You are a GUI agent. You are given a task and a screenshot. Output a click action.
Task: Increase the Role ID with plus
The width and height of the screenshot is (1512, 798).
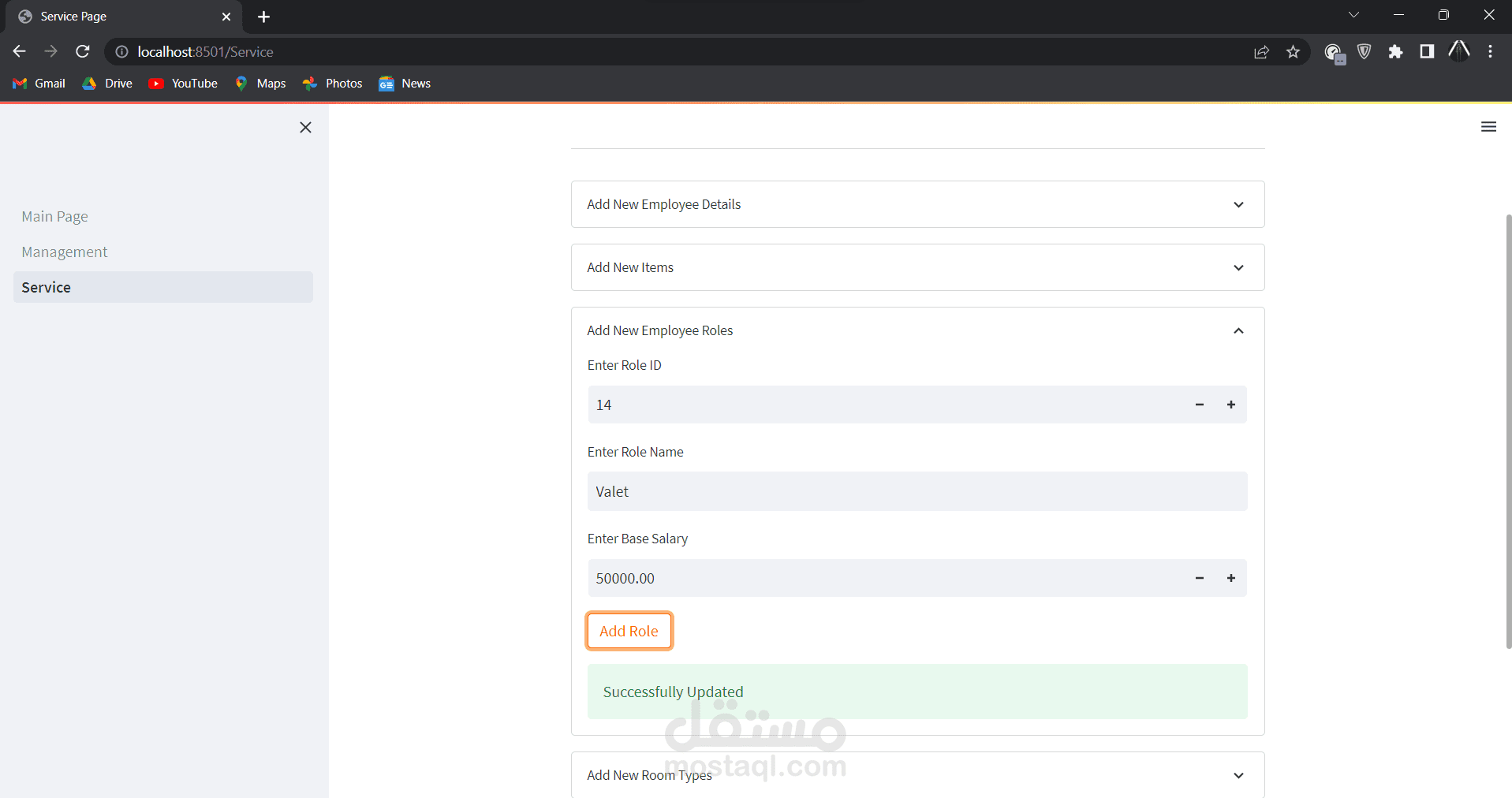[x=1230, y=405]
